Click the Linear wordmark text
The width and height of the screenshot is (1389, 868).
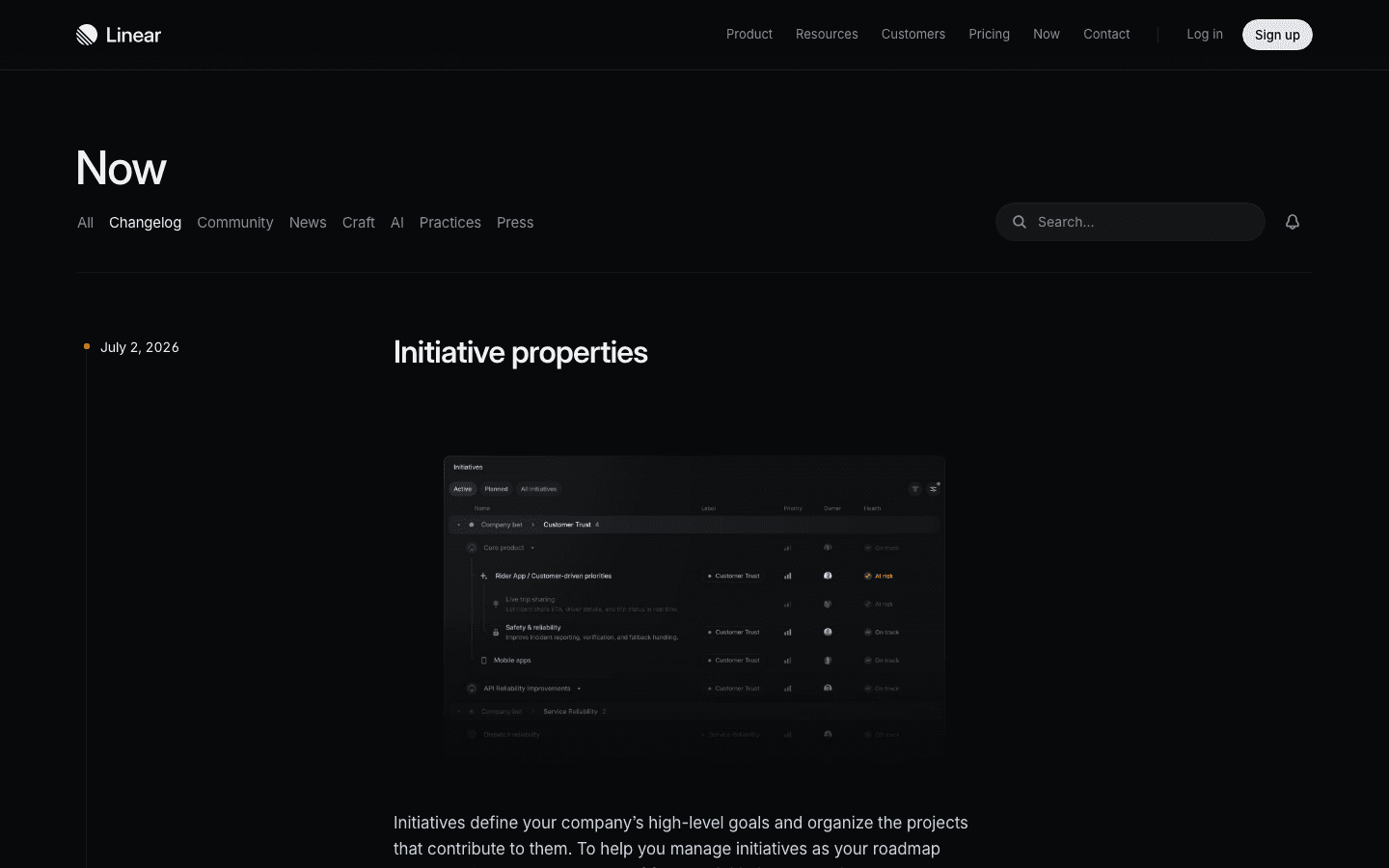pyautogui.click(x=133, y=36)
